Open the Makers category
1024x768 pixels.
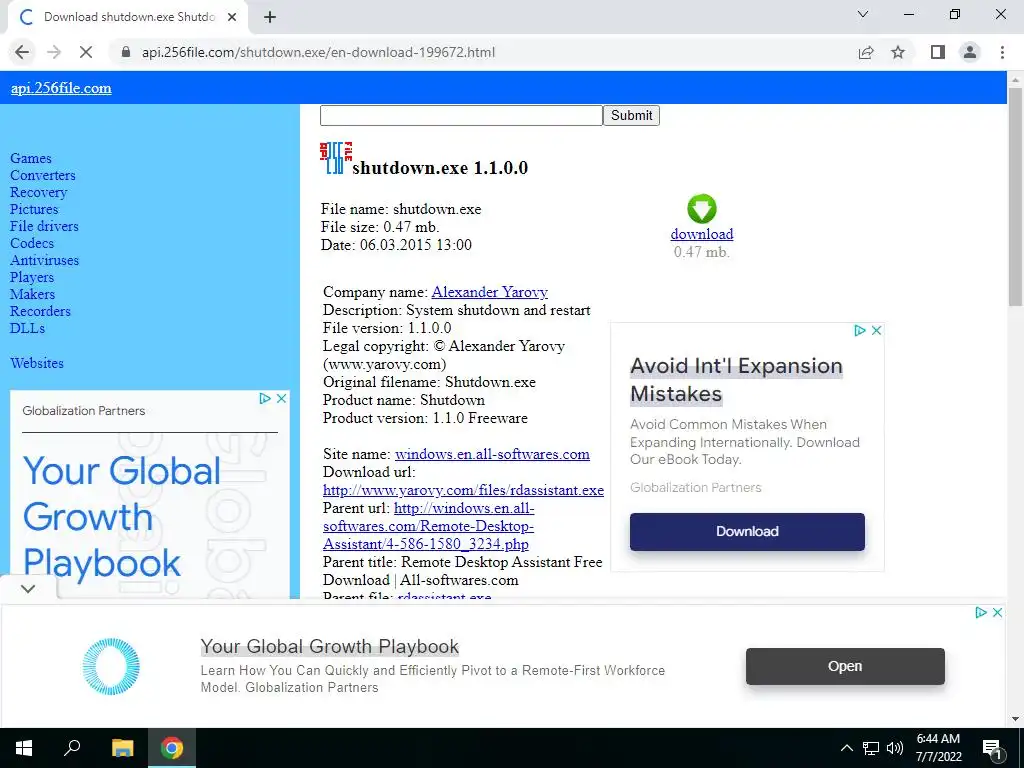pos(33,294)
